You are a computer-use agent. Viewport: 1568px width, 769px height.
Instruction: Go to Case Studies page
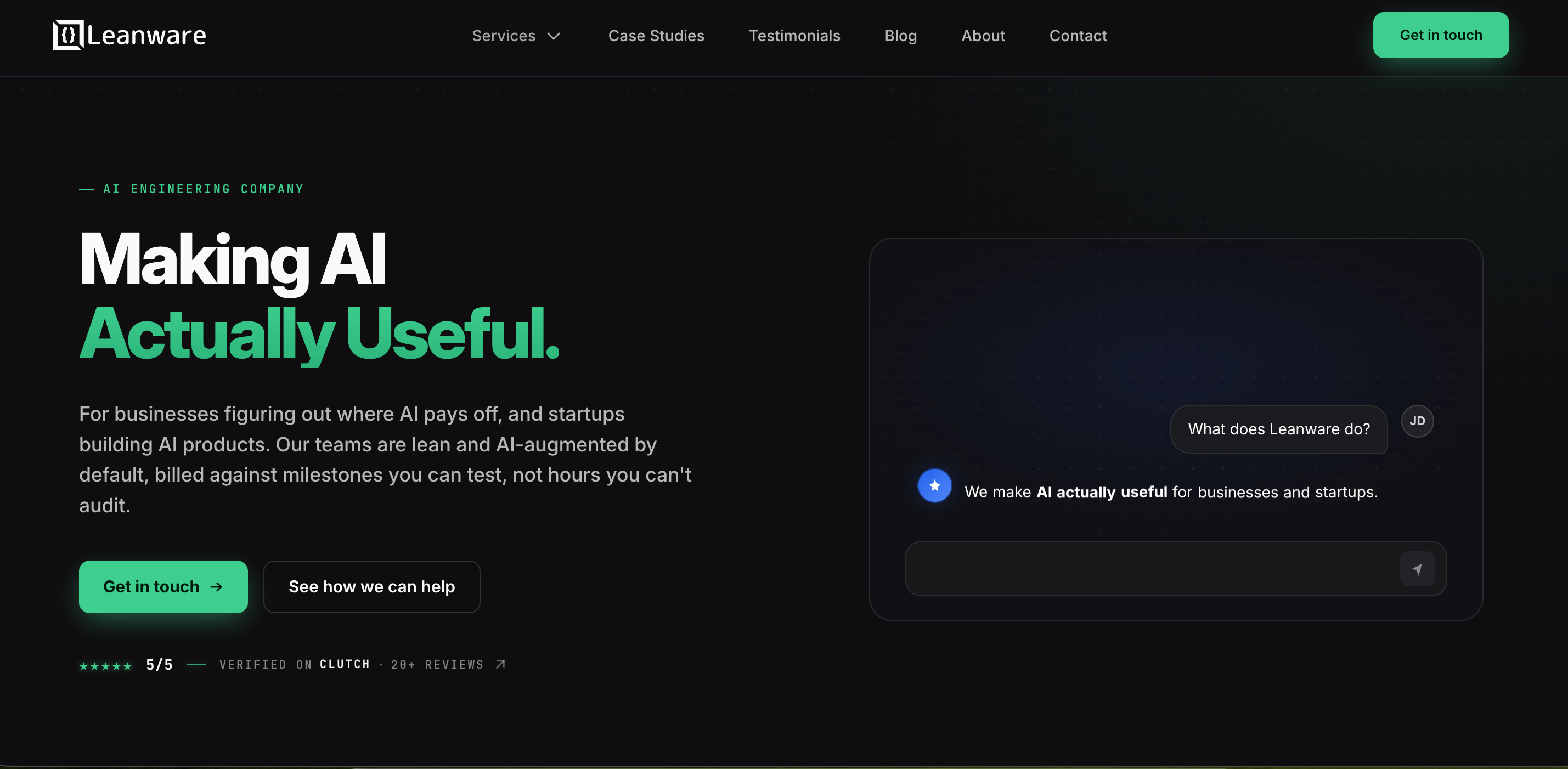(656, 36)
